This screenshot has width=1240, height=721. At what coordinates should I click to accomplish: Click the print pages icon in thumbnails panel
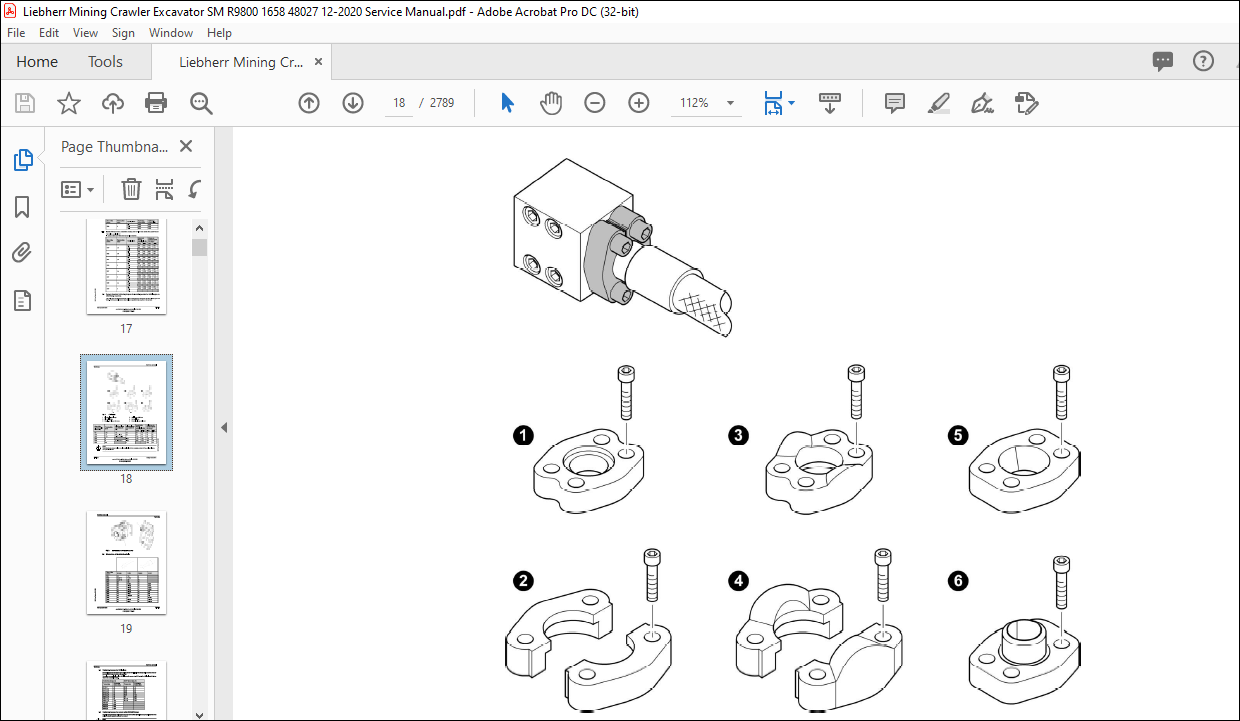(x=165, y=189)
